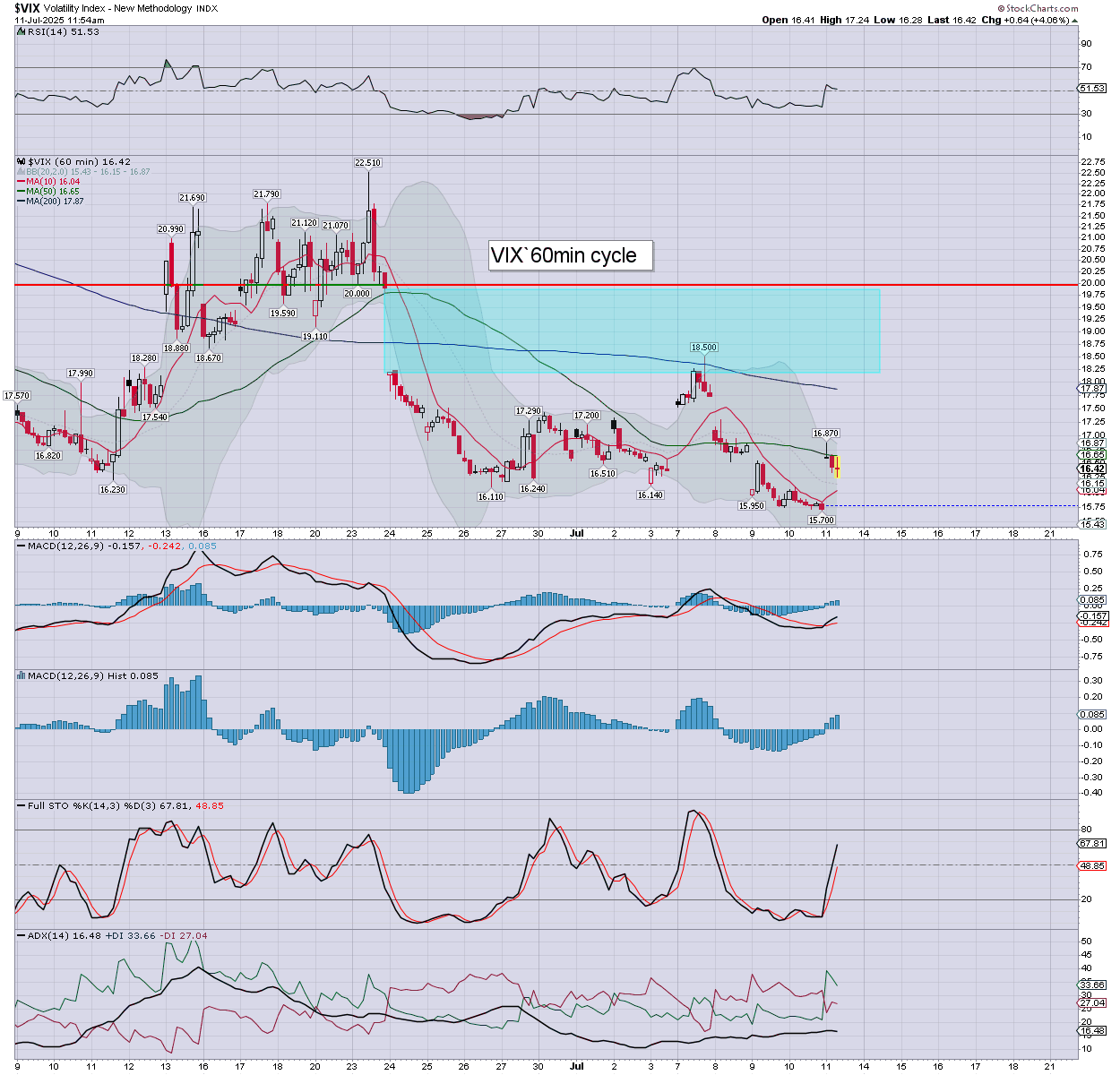Image resolution: width=1120 pixels, height=1075 pixels.
Task: Click the ADX(14) legend marker
Action: click(x=21, y=935)
